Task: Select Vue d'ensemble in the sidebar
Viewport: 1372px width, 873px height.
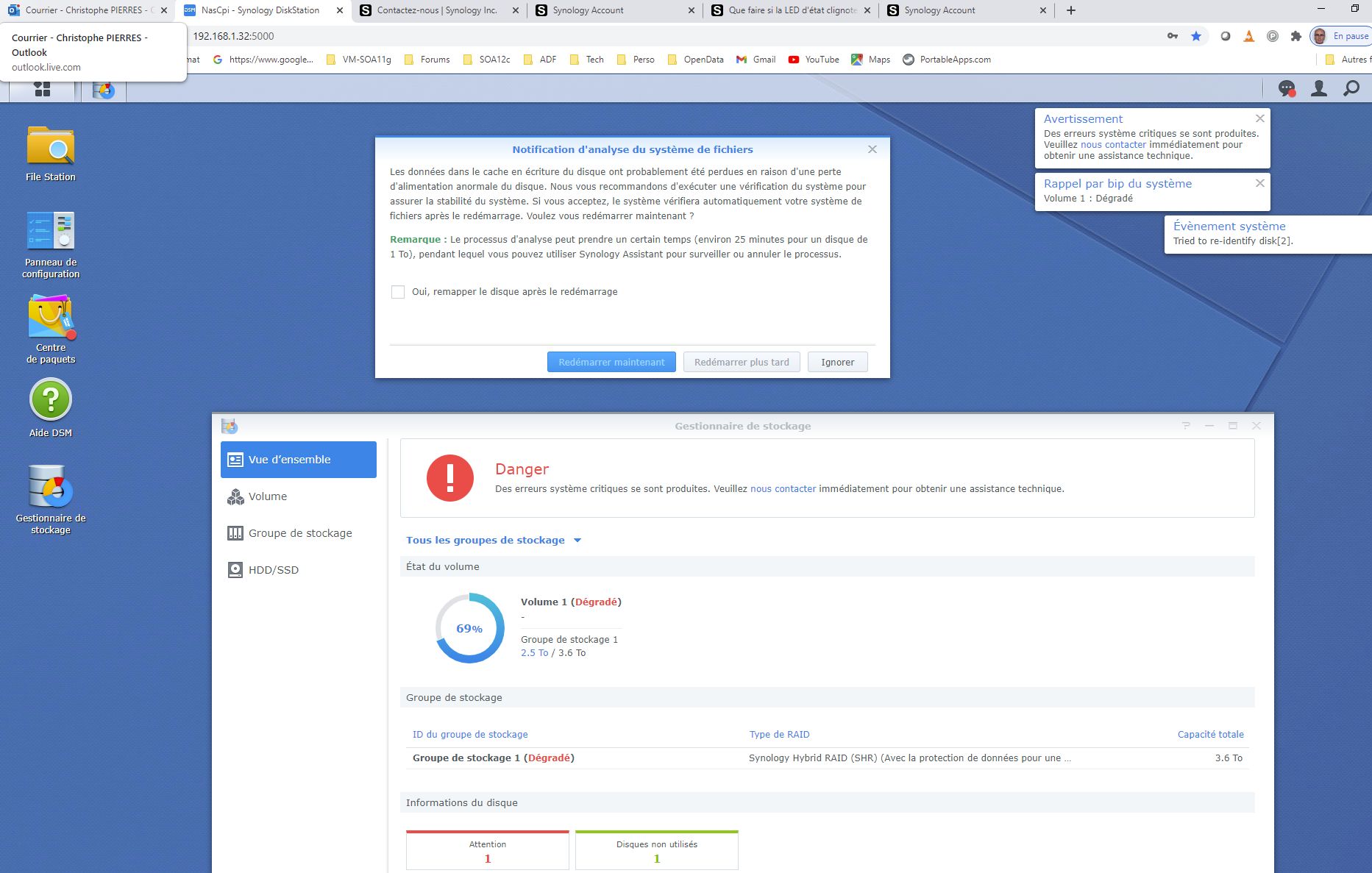Action: coord(299,460)
